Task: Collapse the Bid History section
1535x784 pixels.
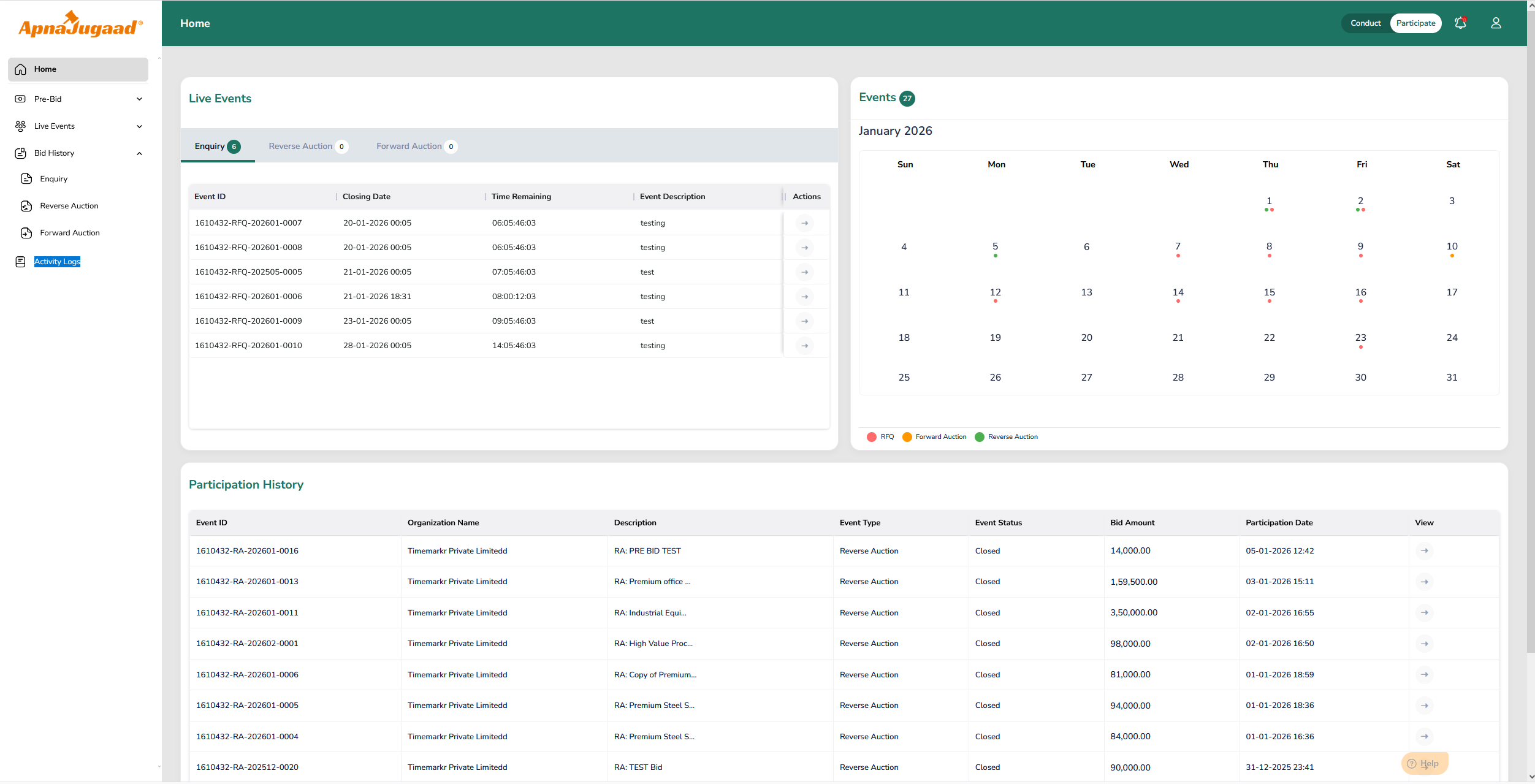Action: (139, 153)
